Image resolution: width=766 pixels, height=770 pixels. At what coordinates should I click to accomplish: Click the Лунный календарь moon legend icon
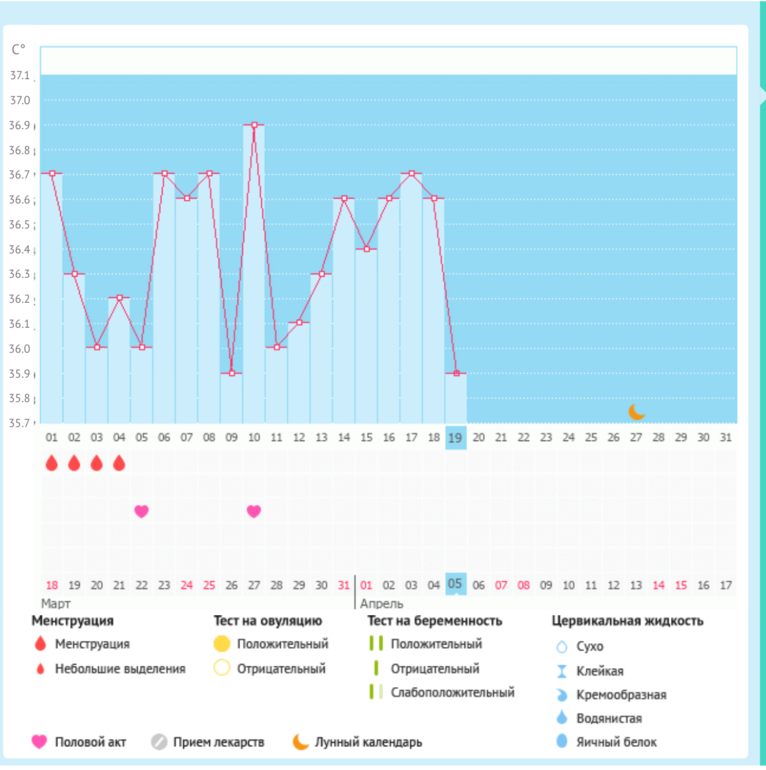pyautogui.click(x=300, y=742)
